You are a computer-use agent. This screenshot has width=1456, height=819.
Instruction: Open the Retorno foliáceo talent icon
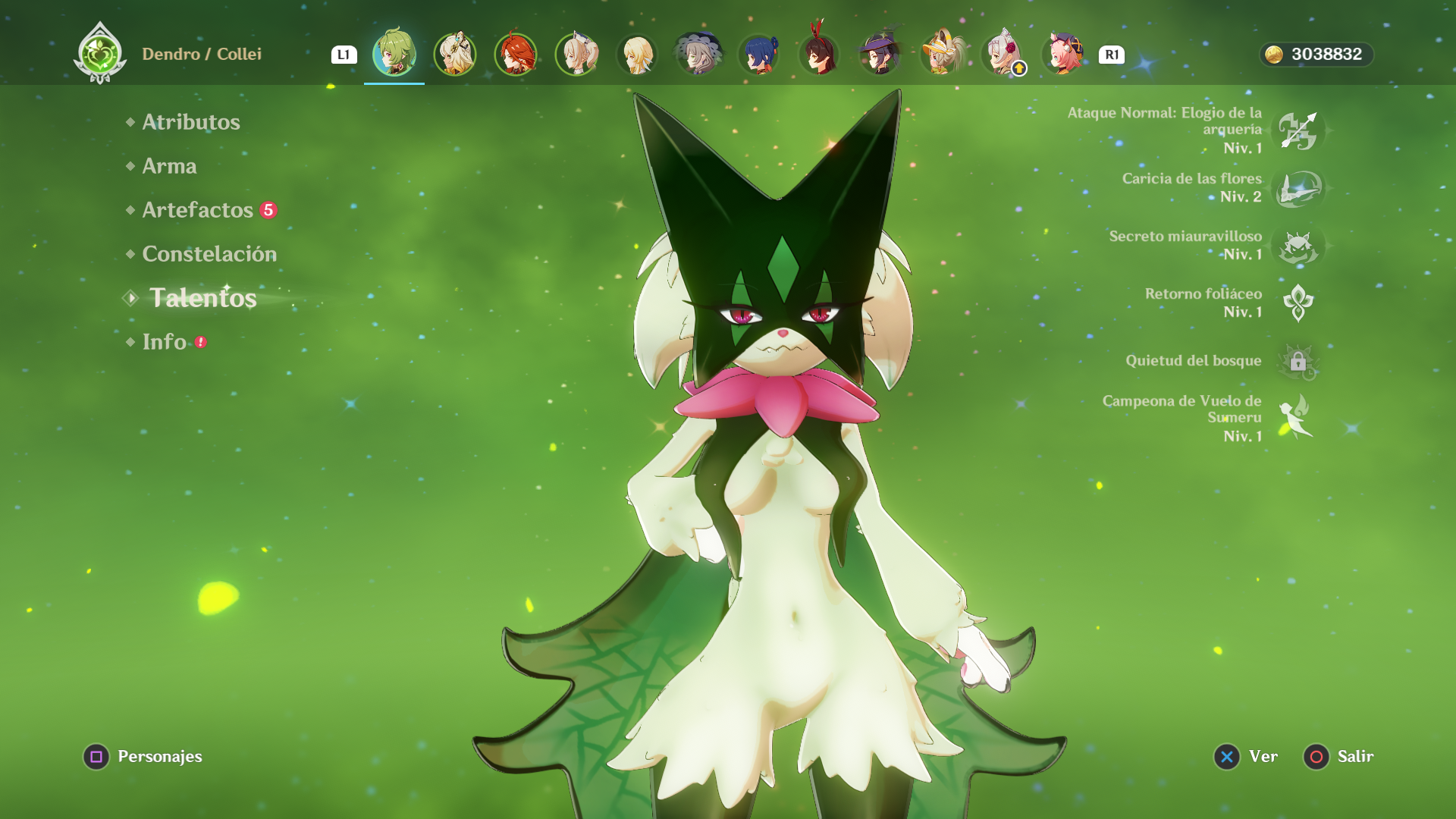click(x=1298, y=303)
